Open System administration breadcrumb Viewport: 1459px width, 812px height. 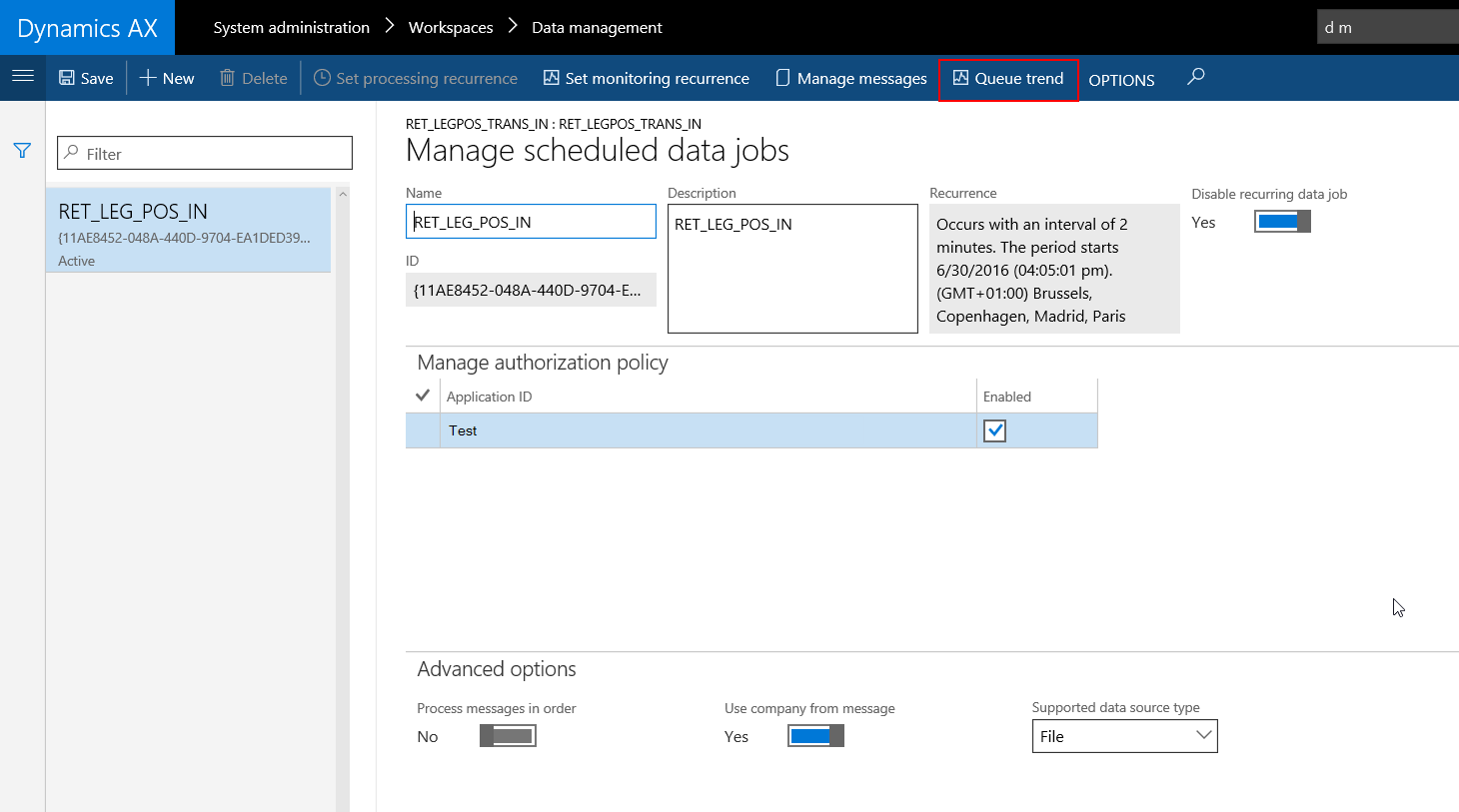(292, 28)
